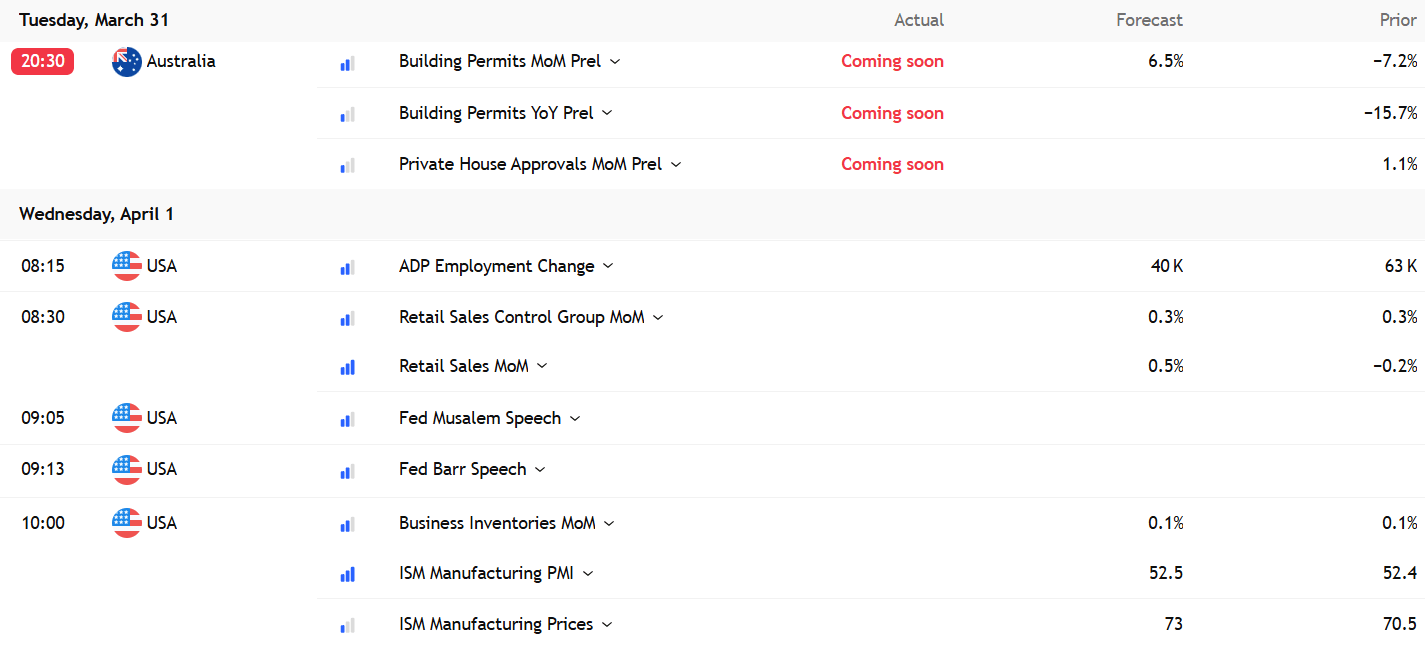The width and height of the screenshot is (1425, 650).
Task: Click importance bars icon for Building Permits MoM
Action: tap(347, 63)
